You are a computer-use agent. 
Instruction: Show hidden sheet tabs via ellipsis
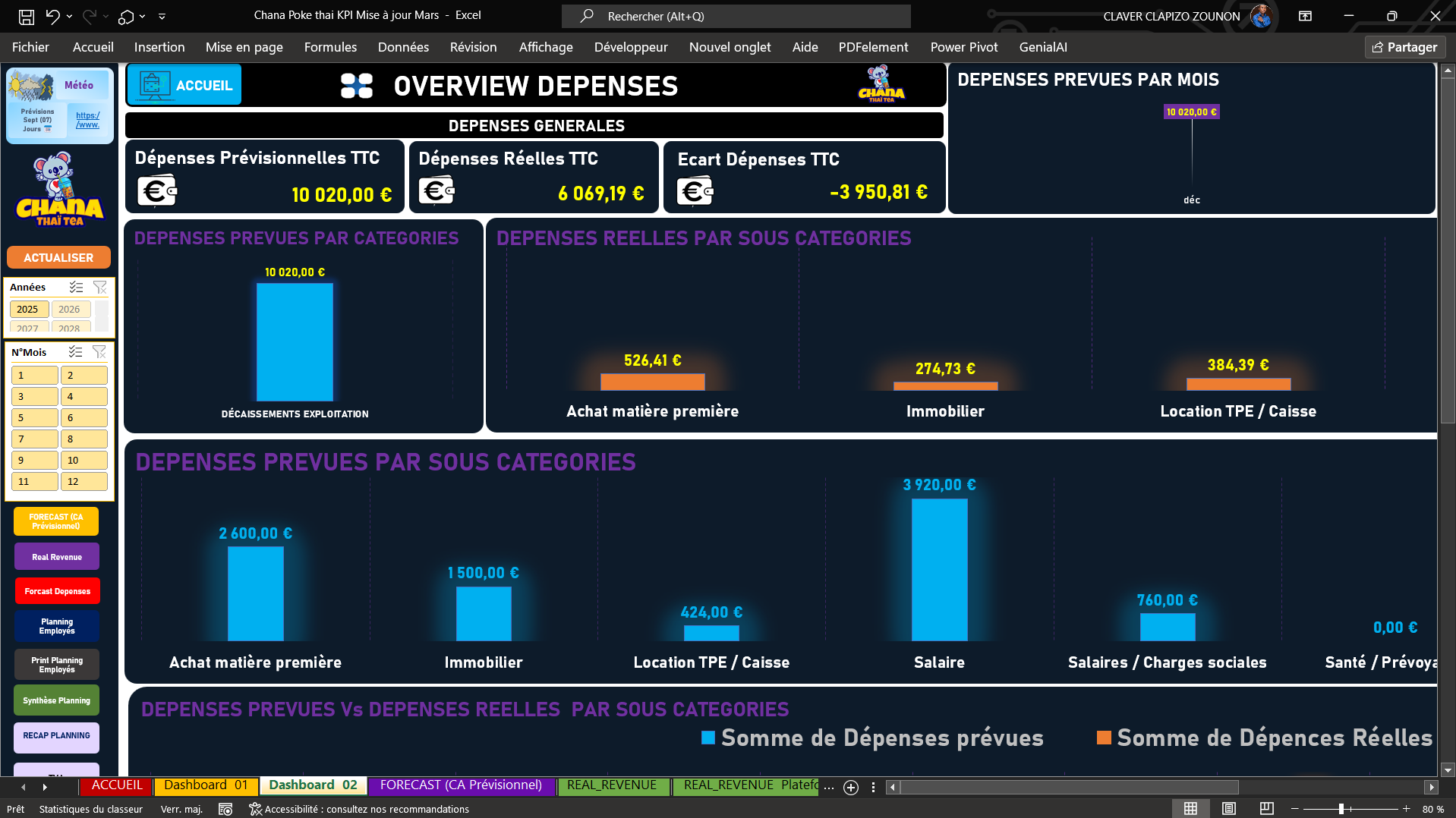click(829, 787)
